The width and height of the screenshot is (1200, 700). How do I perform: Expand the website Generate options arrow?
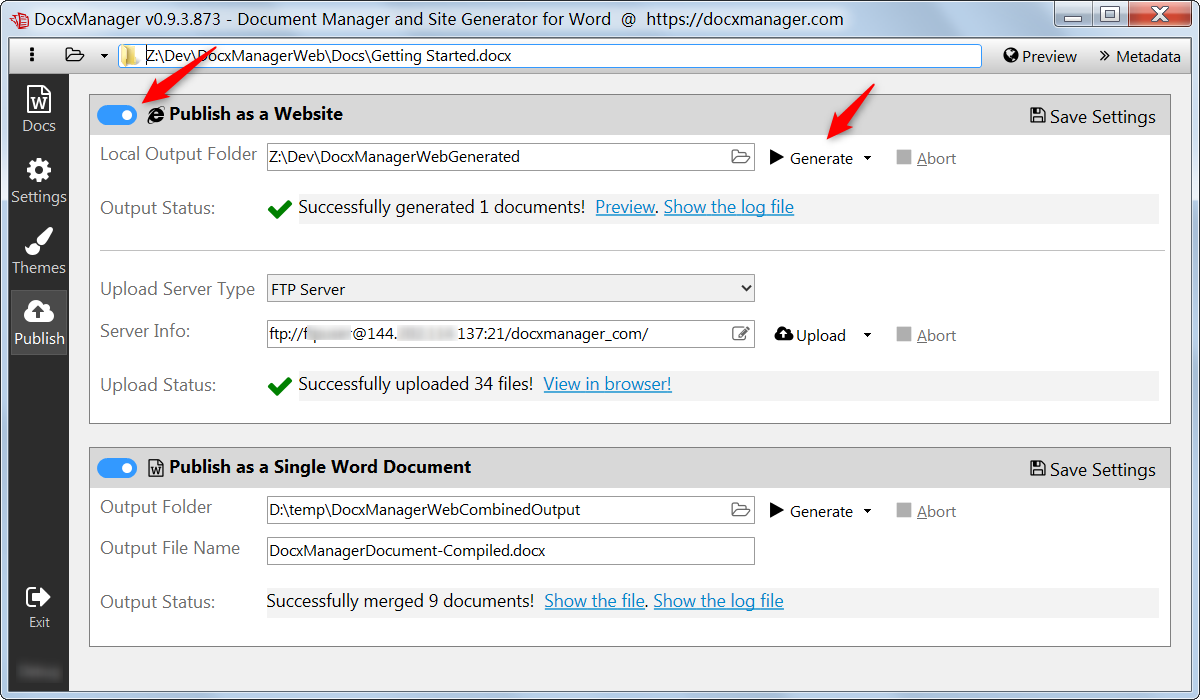[x=867, y=158]
